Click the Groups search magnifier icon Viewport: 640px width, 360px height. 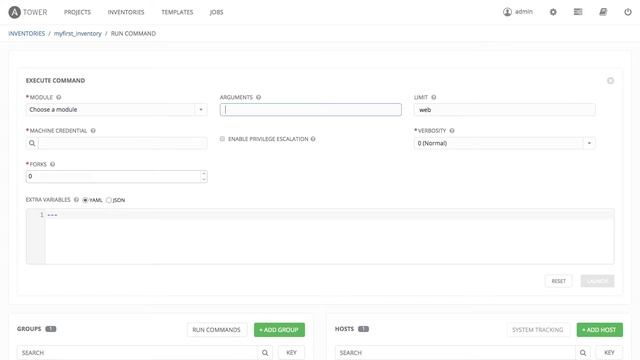pyautogui.click(x=265, y=353)
